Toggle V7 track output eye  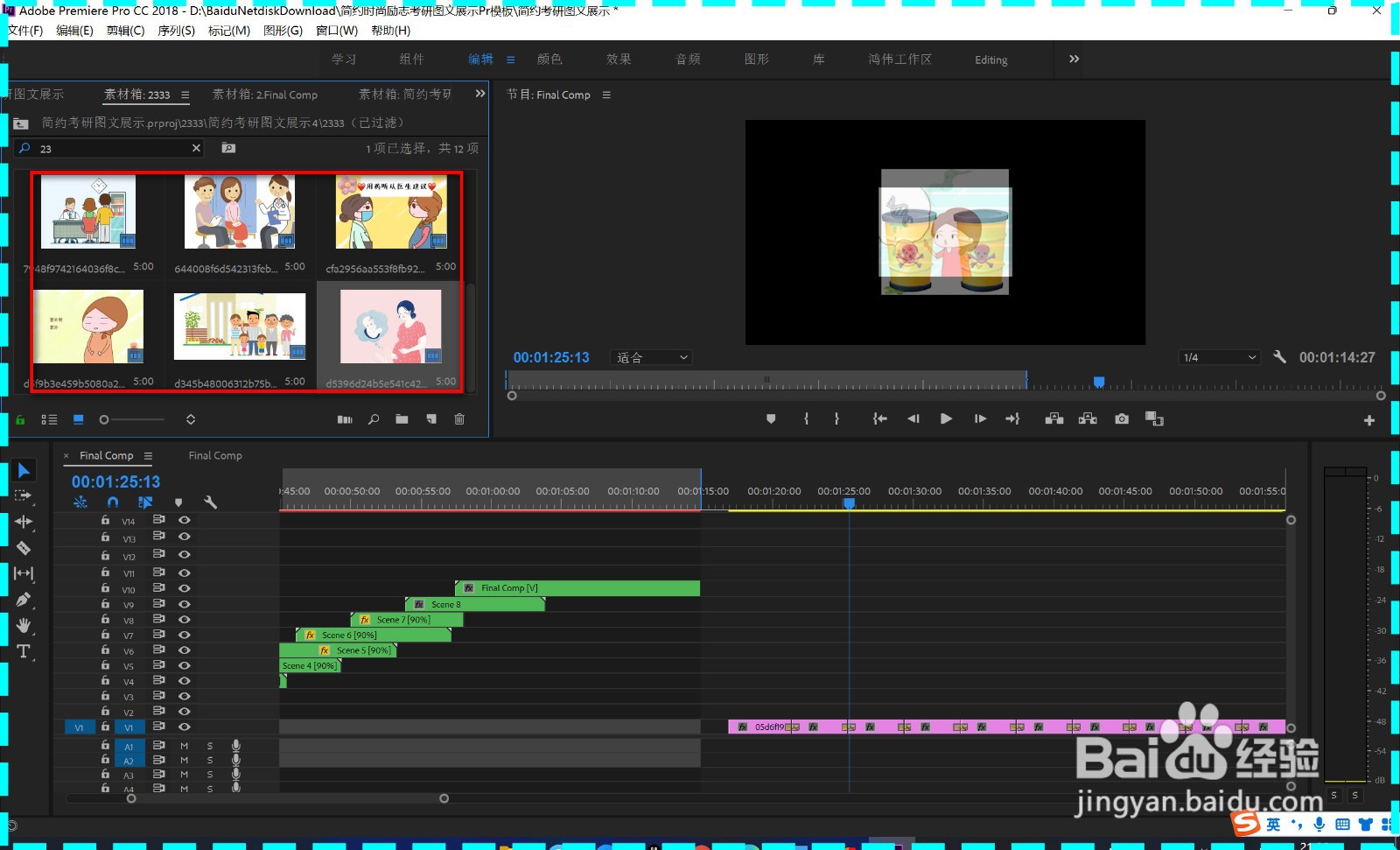click(185, 635)
